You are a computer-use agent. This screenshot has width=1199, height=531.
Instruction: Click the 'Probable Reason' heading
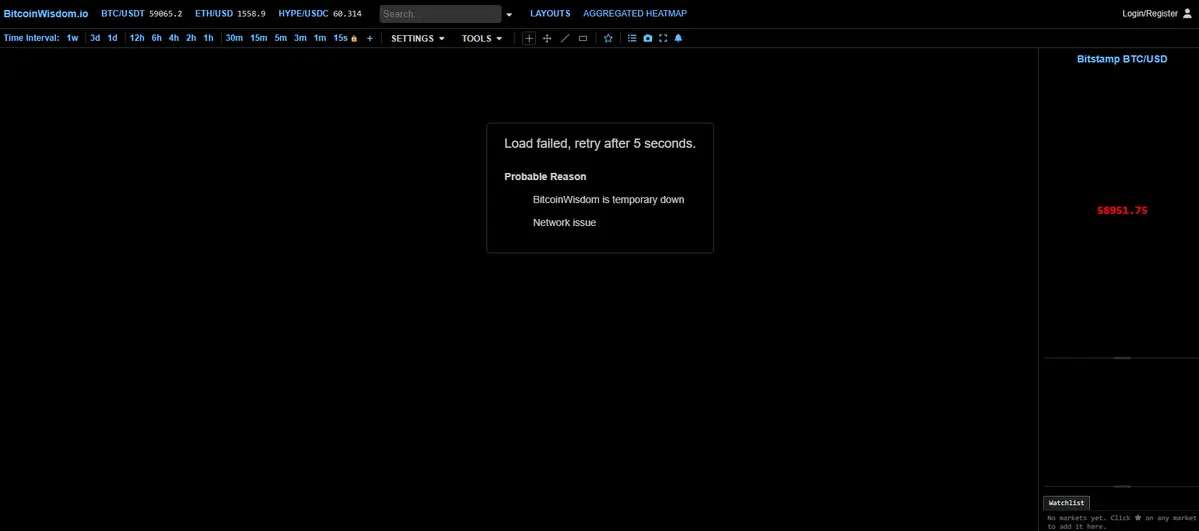tap(545, 177)
